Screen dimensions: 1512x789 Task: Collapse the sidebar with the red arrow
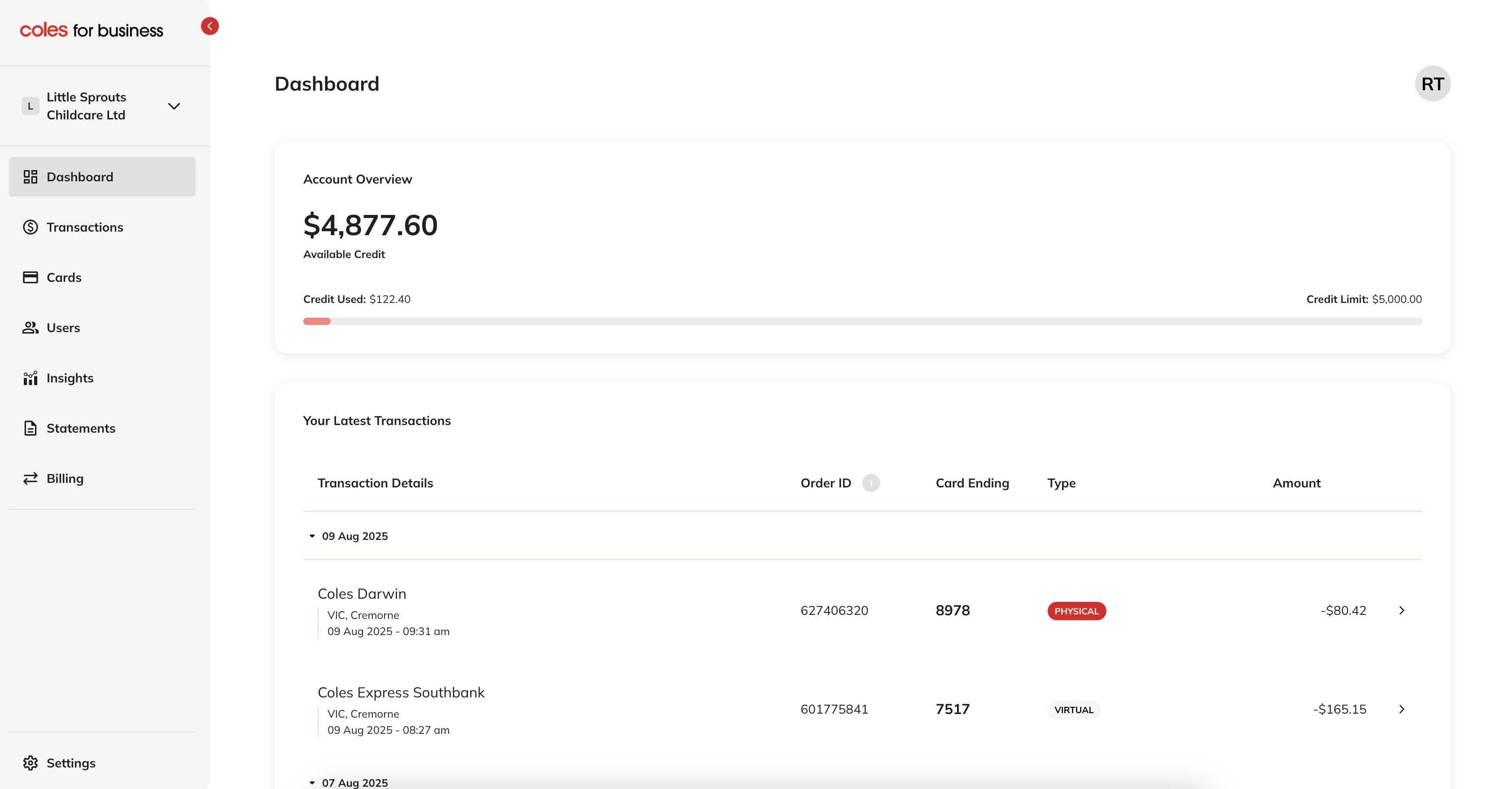[x=210, y=26]
